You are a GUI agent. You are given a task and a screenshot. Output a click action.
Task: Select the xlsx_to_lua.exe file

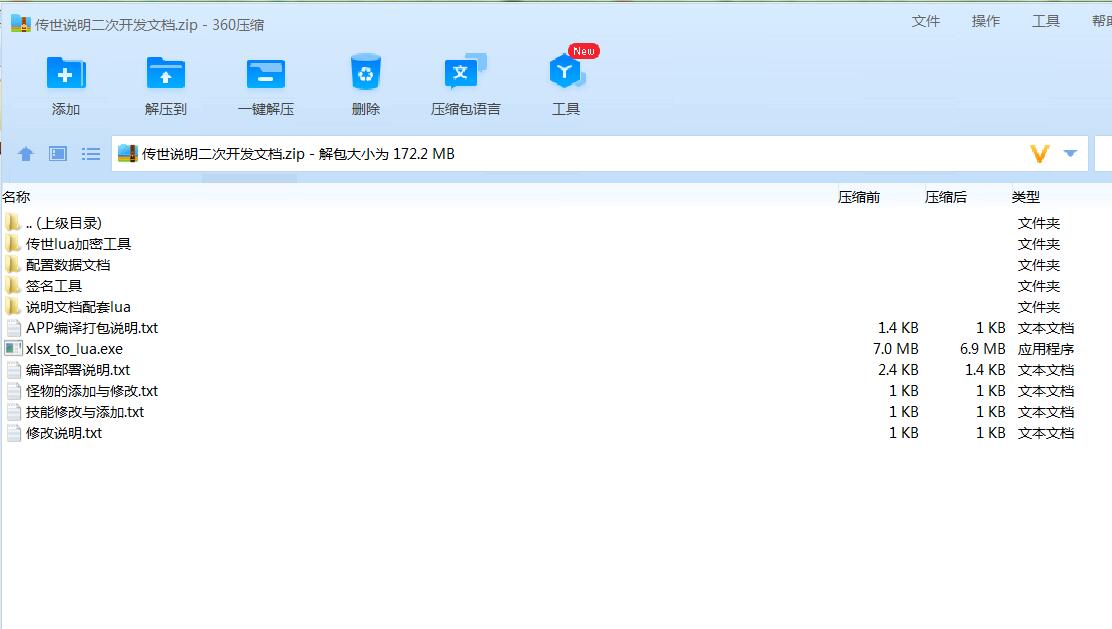pos(74,349)
